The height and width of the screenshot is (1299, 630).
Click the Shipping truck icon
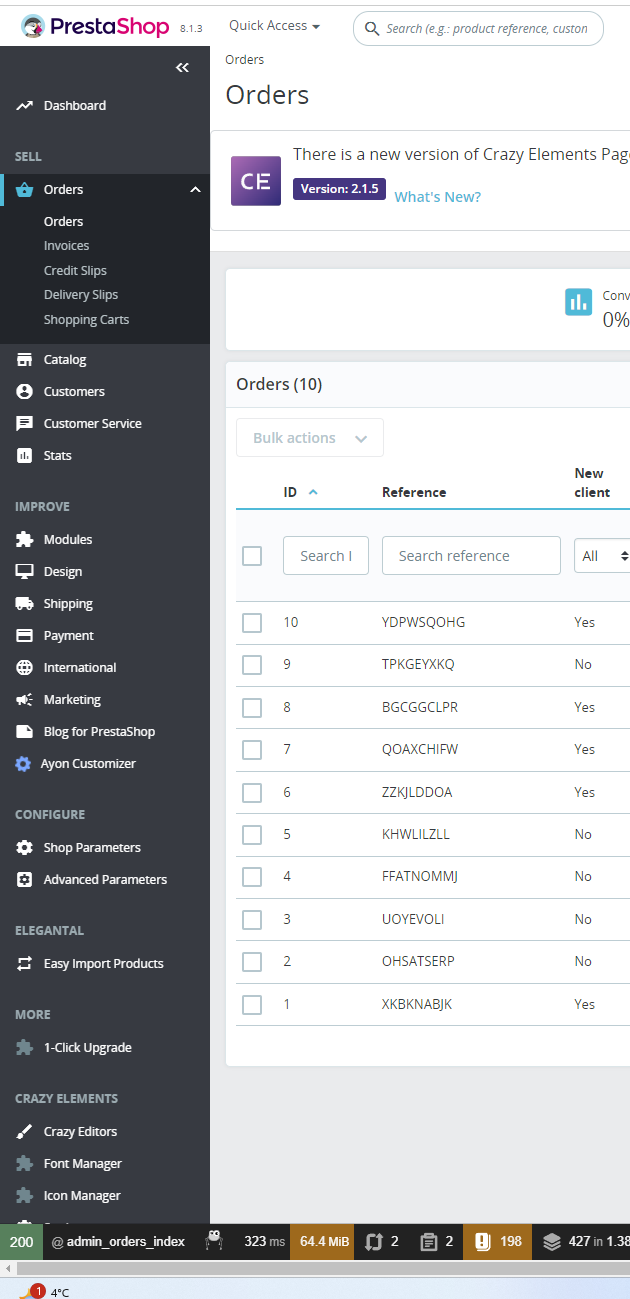coord(24,604)
